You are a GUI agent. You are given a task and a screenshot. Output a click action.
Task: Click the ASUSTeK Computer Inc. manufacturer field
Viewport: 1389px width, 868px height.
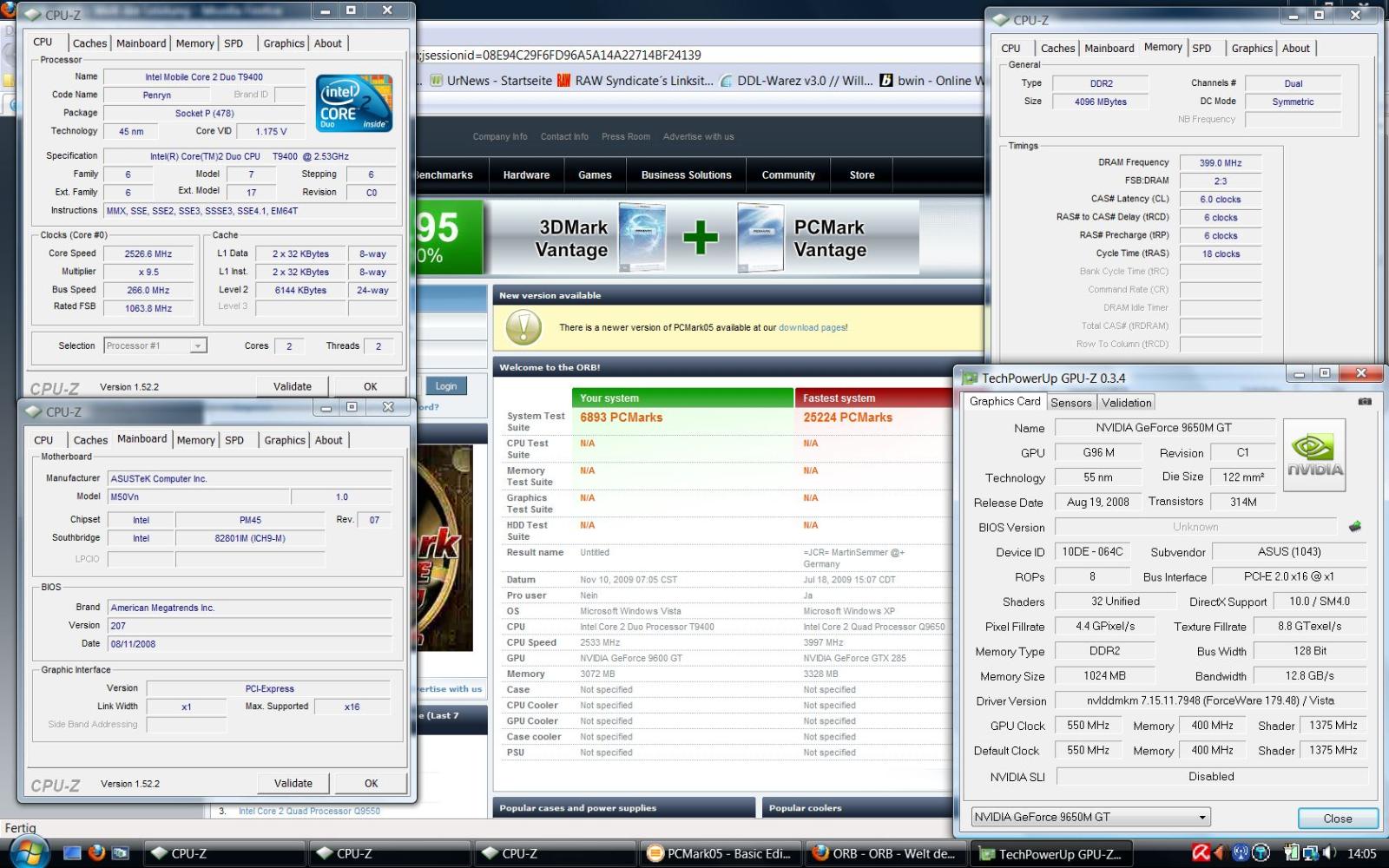[250, 478]
